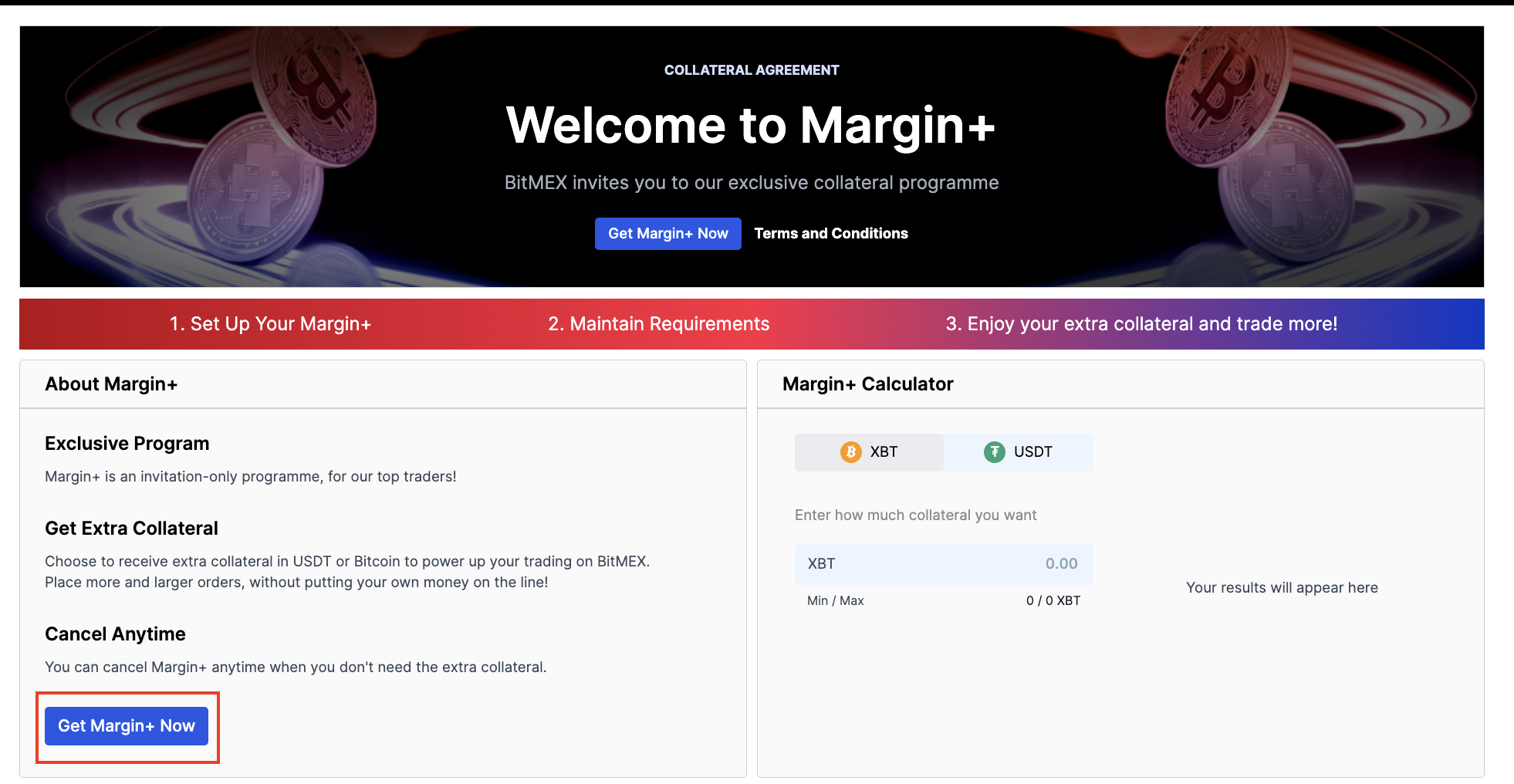Click the About Margin+ panel header
Screen dimensions: 1514x784
click(111, 384)
